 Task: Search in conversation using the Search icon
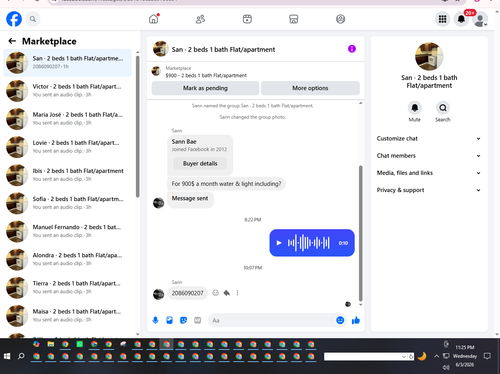tap(443, 108)
